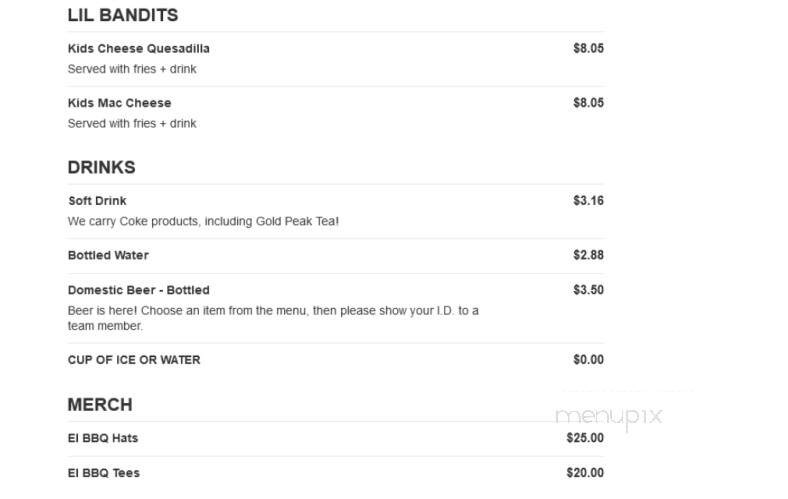Viewport: 788px width, 499px height.
Task: Click the MERCH section heading
Action: 100,405
